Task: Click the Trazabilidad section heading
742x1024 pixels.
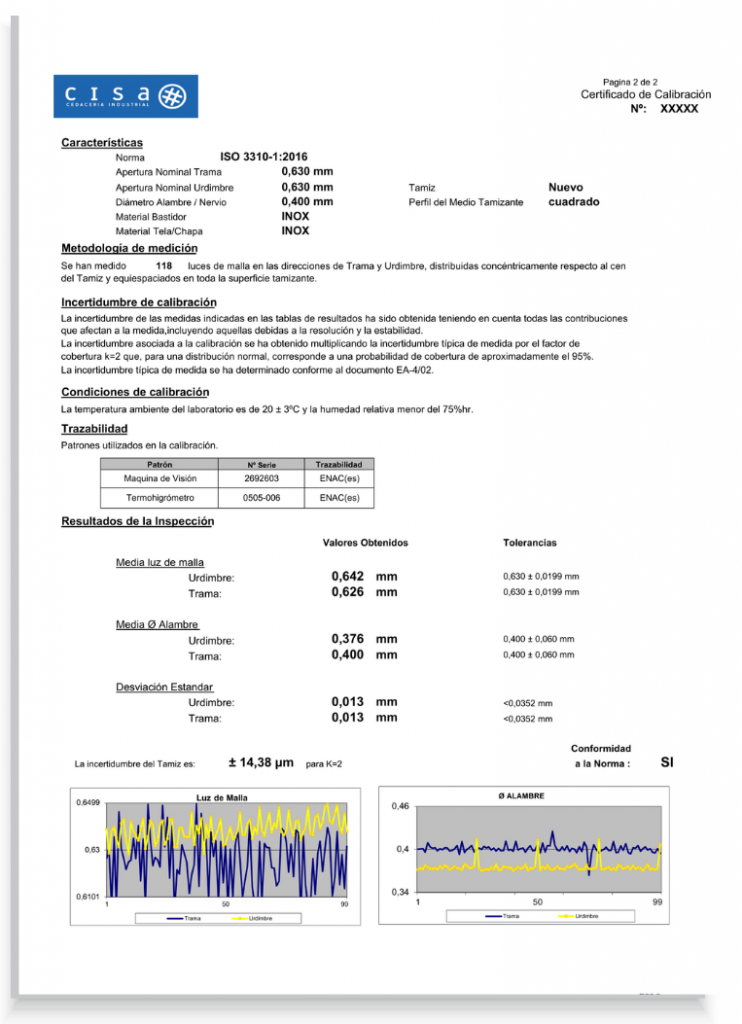Action: pos(94,429)
